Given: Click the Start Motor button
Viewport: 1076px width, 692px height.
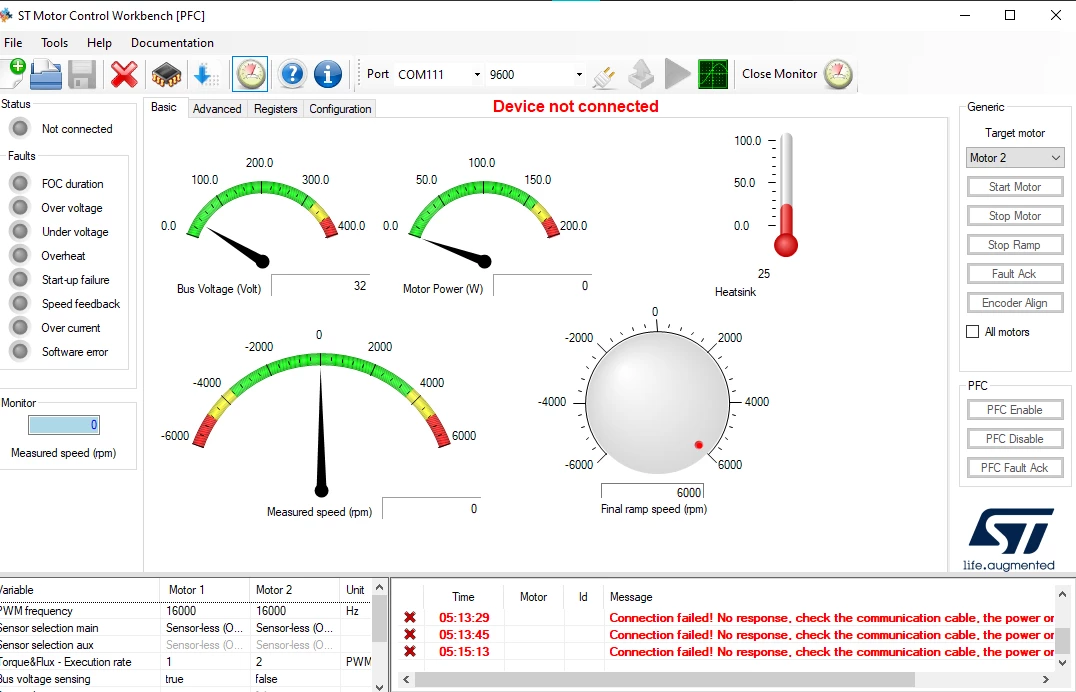Looking at the screenshot, I should coord(1015,187).
